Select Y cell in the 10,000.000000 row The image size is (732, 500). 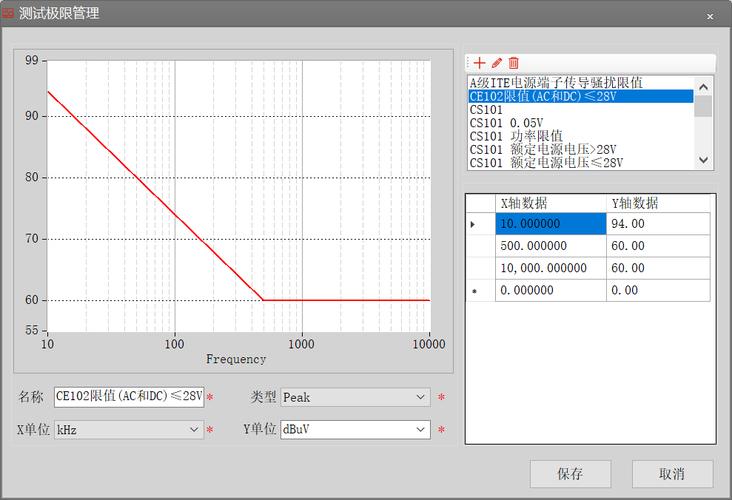tap(658, 268)
